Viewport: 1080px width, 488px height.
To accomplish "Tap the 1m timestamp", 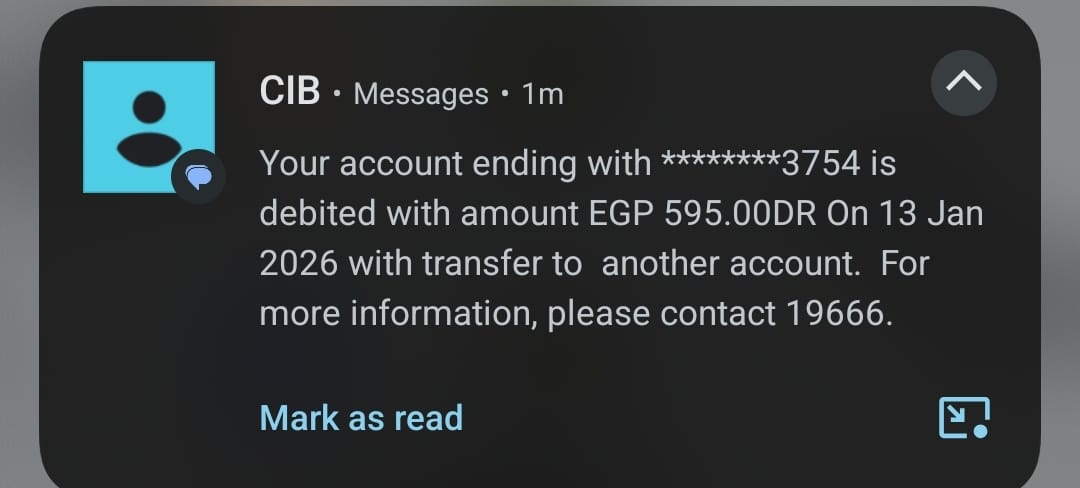I will pos(543,94).
